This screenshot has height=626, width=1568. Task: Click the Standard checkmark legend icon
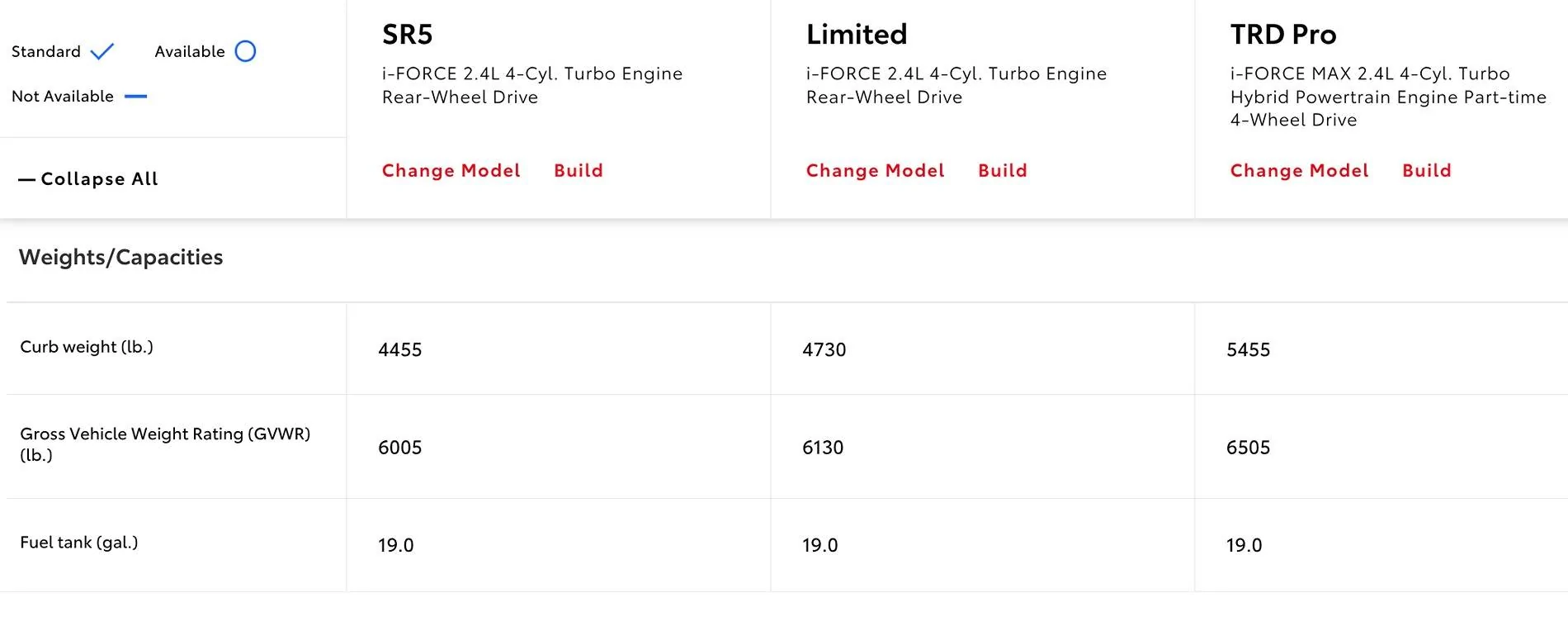[x=102, y=52]
